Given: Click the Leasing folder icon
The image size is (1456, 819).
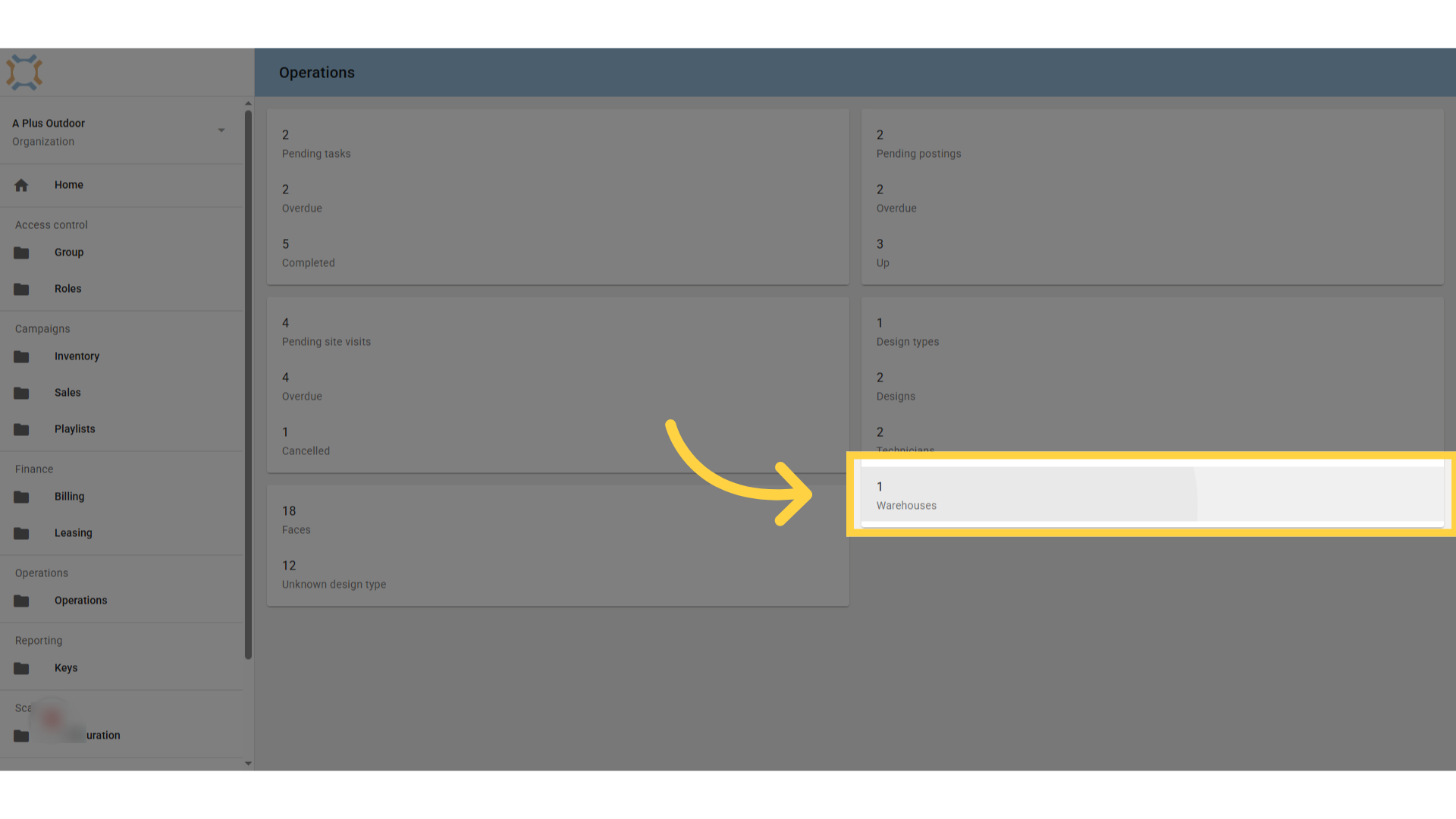Looking at the screenshot, I should point(21,533).
